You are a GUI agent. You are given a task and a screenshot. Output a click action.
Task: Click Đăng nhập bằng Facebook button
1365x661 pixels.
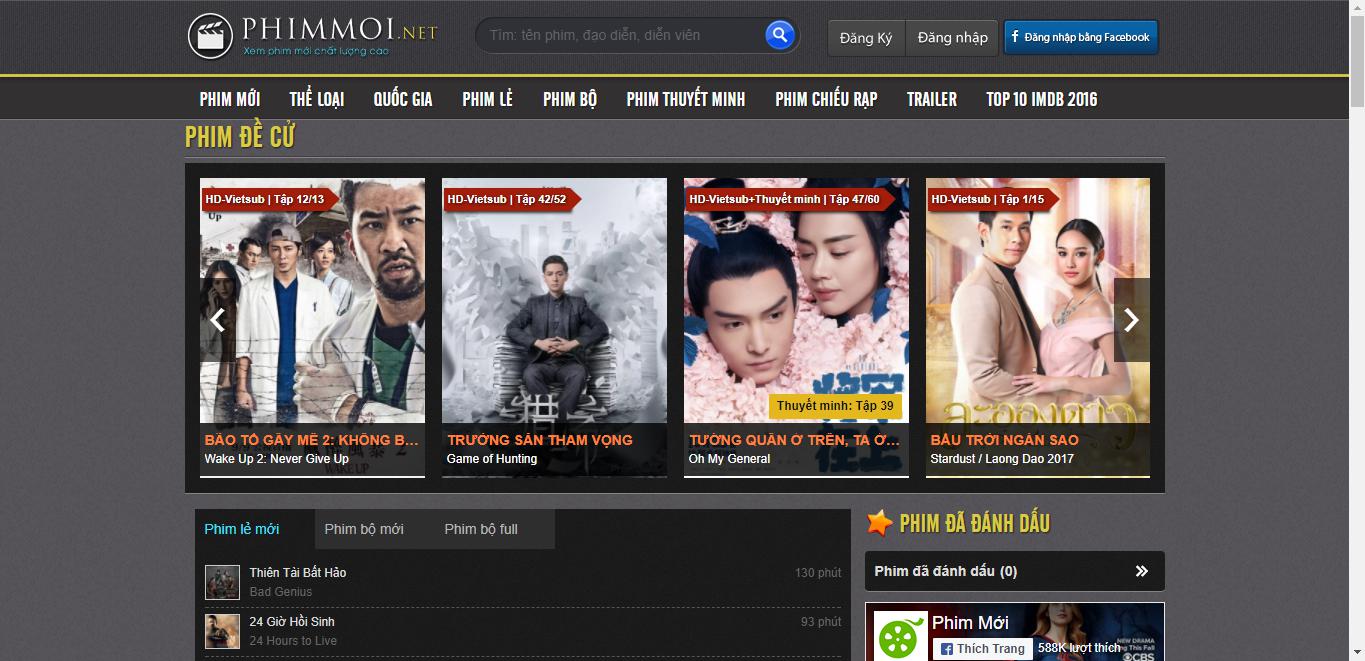coord(1081,37)
